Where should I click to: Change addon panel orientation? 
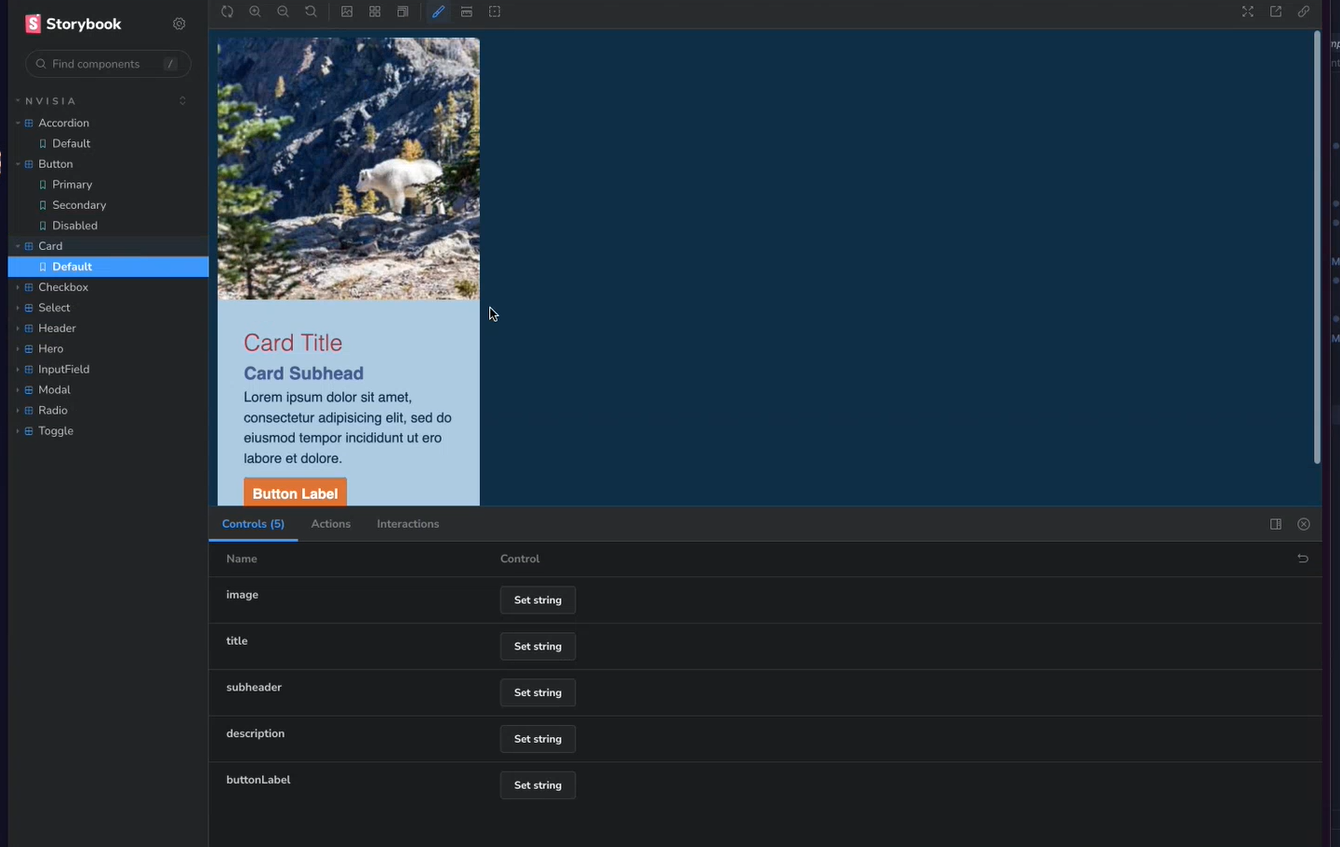[1275, 524]
